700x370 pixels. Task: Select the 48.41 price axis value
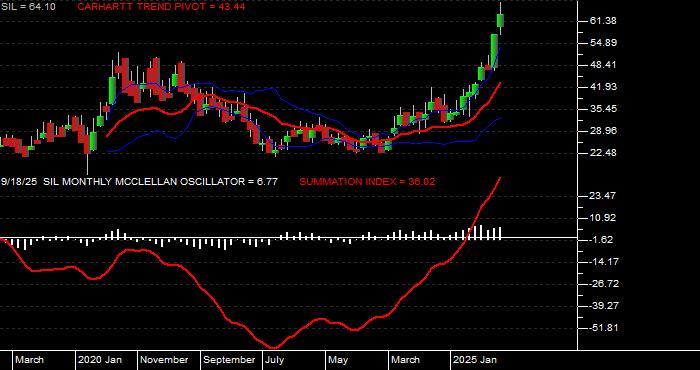(603, 65)
